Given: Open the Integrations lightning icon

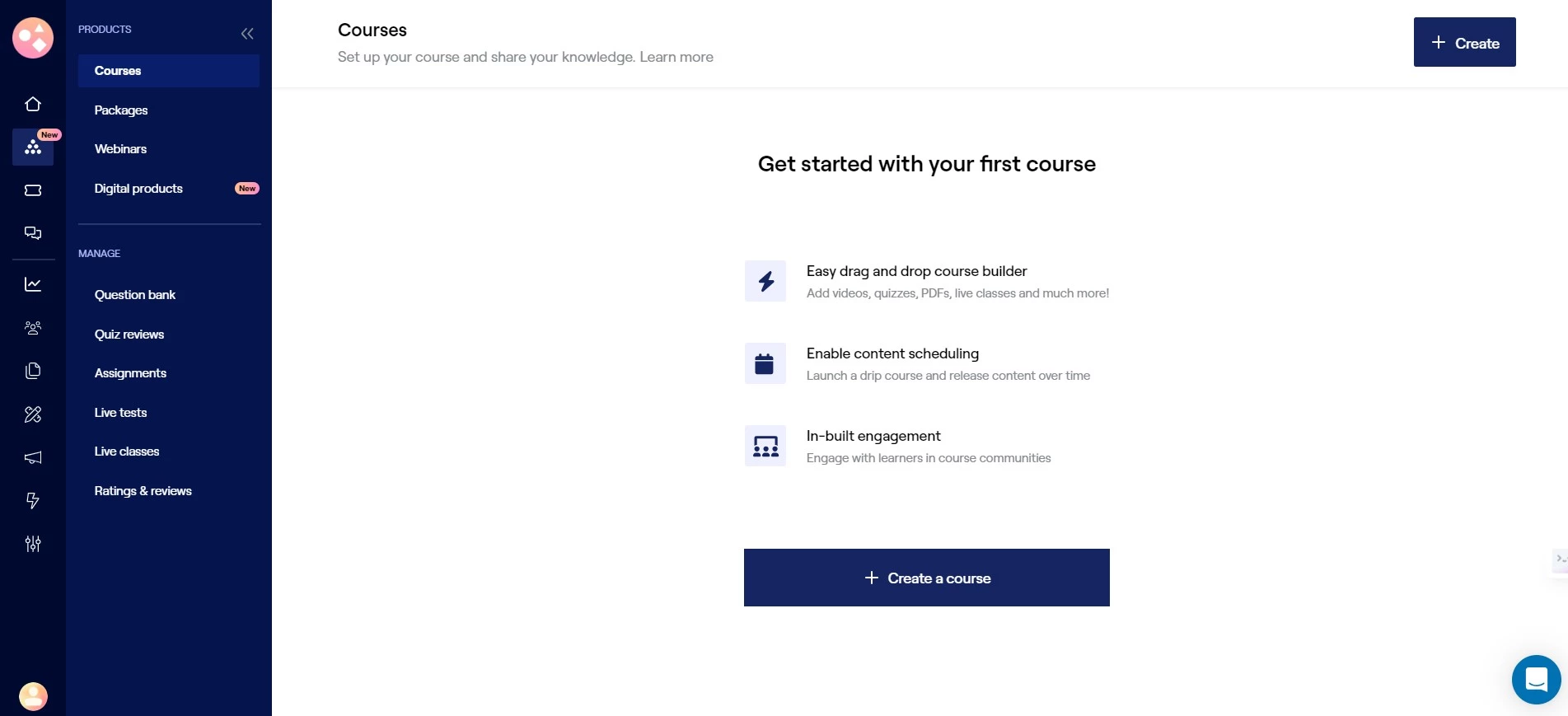Looking at the screenshot, I should 33,501.
